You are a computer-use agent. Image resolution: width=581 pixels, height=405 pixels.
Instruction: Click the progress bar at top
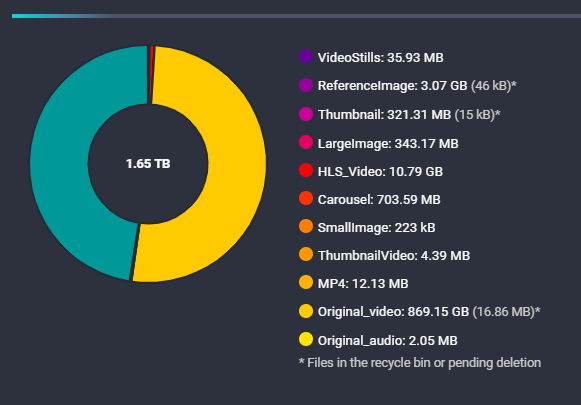296,16
